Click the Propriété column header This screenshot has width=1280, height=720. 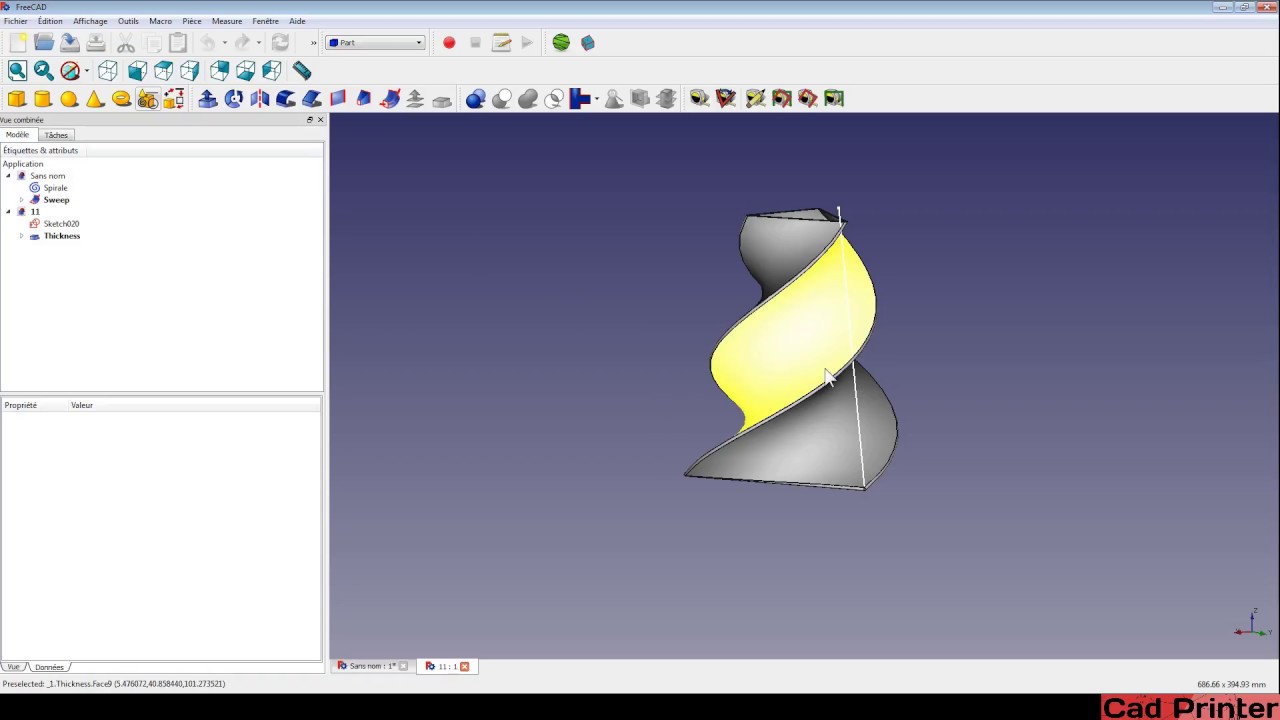[21, 405]
